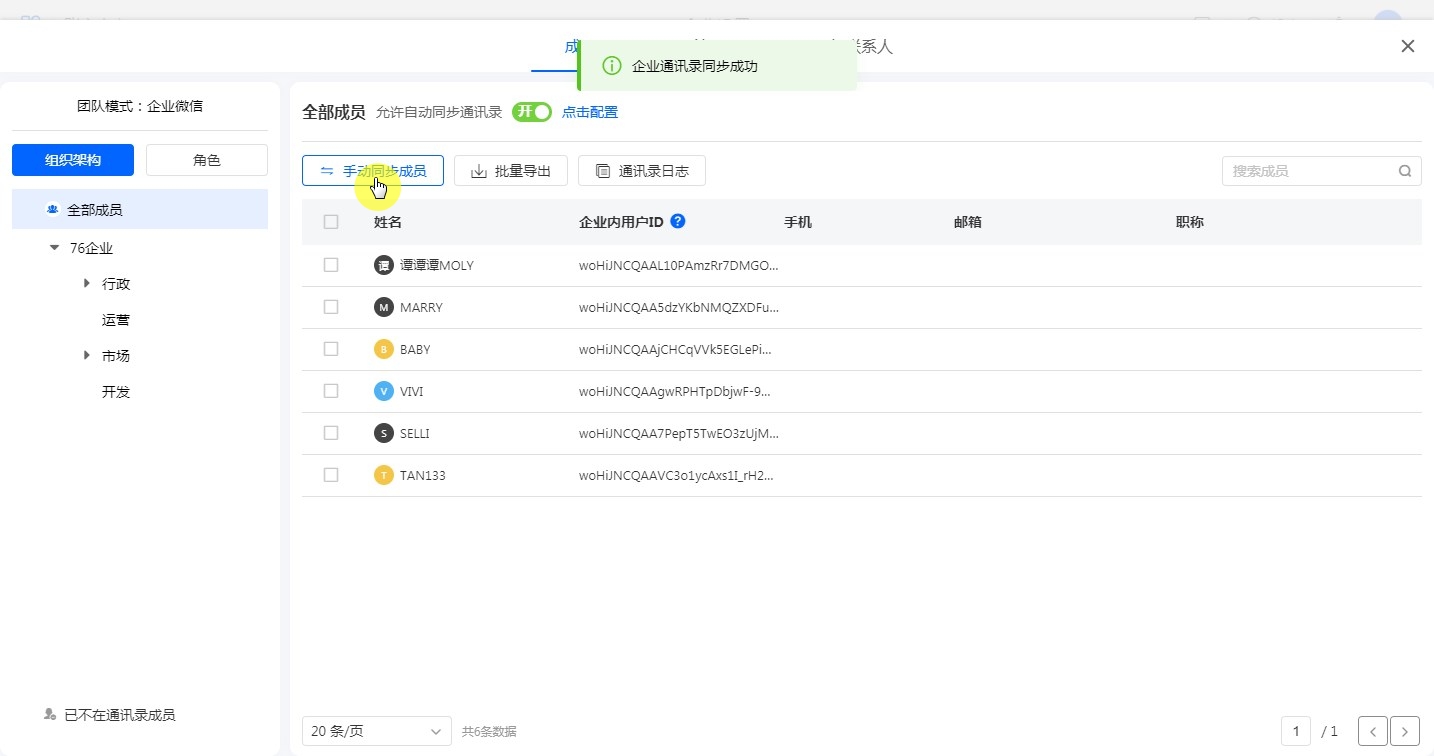Collapse the 76企业 tree node

tap(54, 248)
